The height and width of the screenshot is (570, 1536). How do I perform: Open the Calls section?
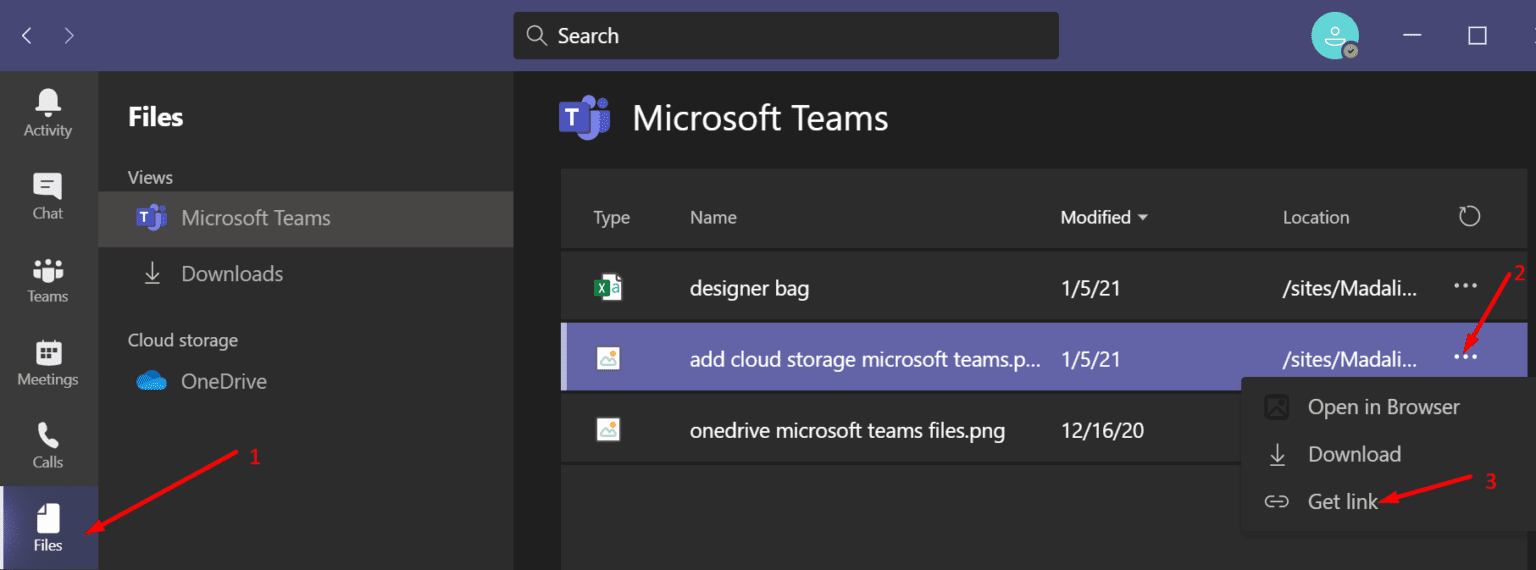click(48, 445)
